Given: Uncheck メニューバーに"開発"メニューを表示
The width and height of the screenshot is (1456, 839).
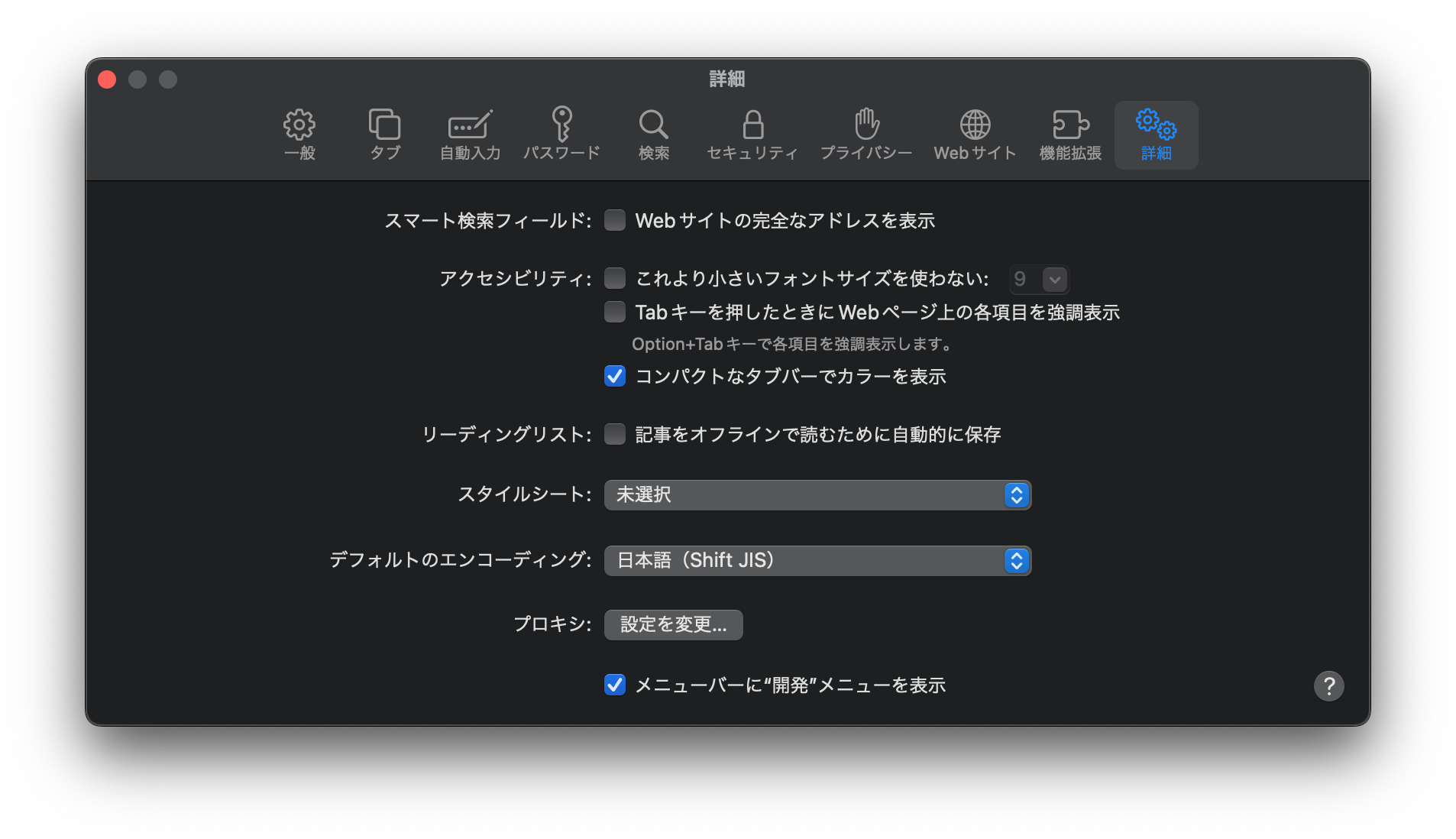Looking at the screenshot, I should pos(615,685).
